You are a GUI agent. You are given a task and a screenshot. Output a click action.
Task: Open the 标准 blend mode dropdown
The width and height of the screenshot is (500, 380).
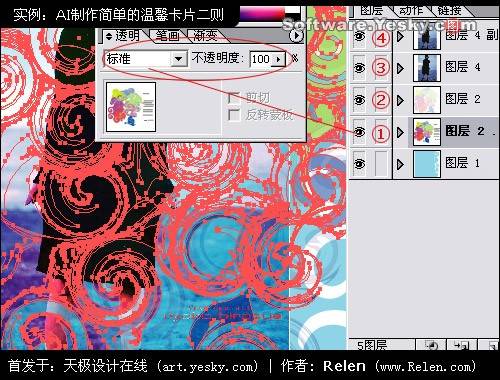(179, 59)
